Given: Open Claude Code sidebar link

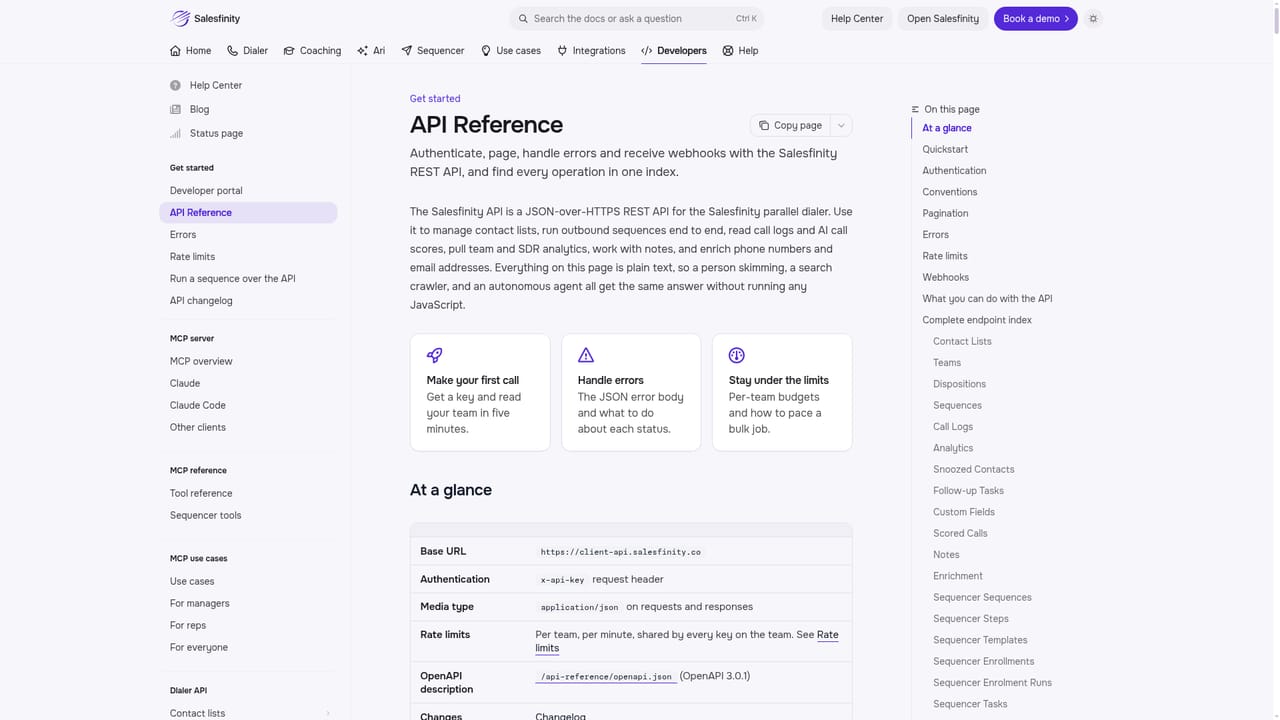Looking at the screenshot, I should point(198,405).
